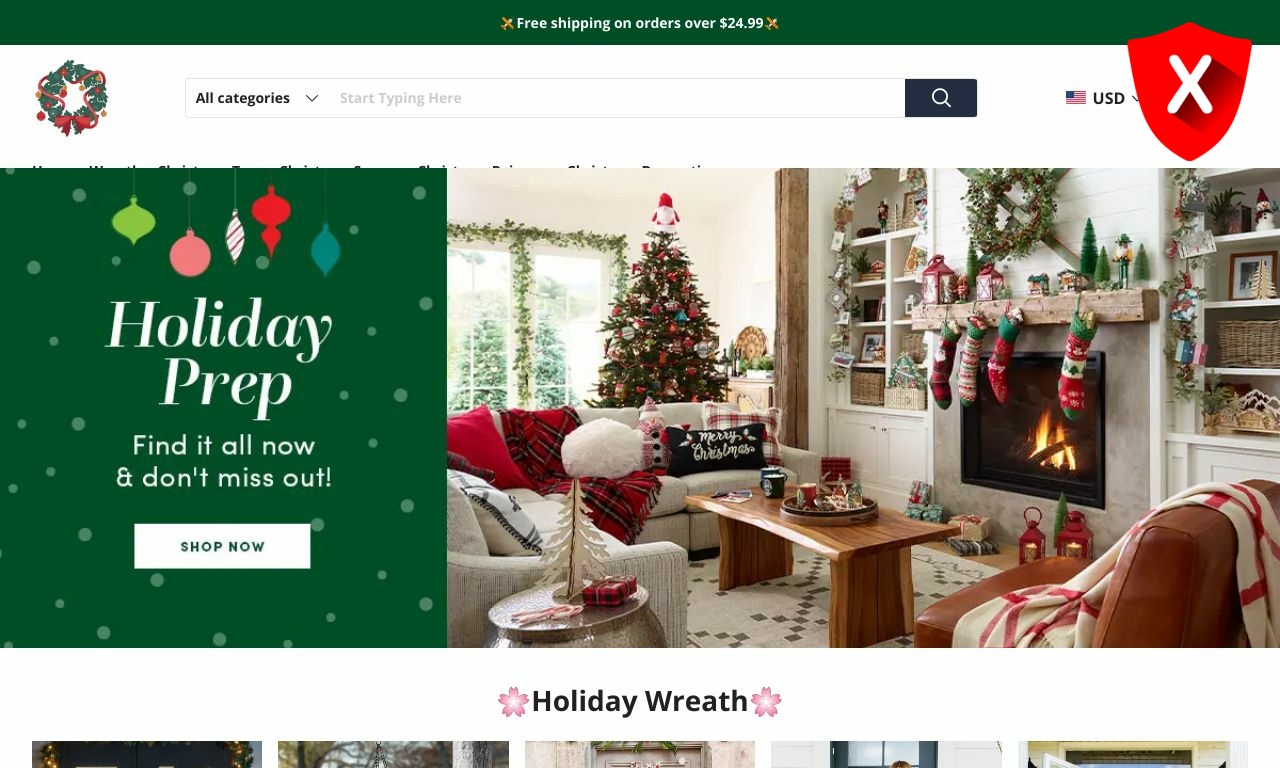Open the fourth Holiday Wreath product thumbnail

pos(886,754)
